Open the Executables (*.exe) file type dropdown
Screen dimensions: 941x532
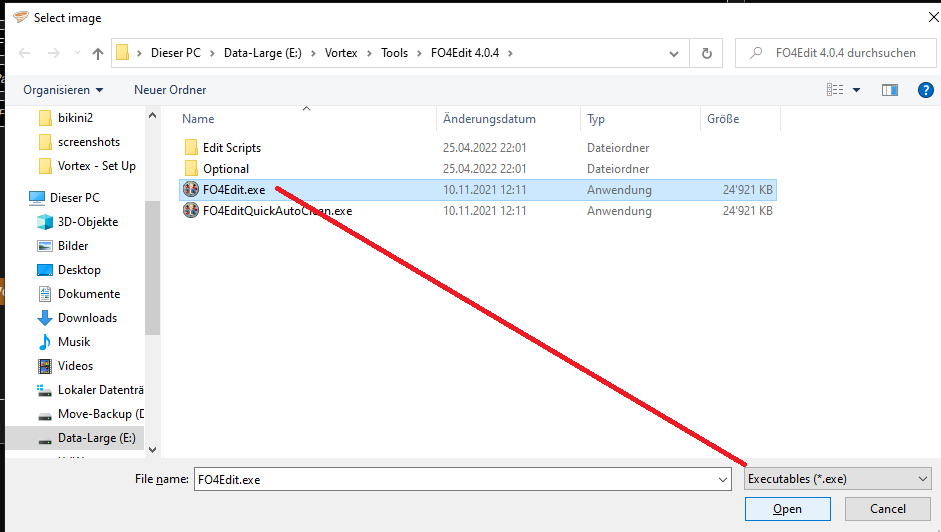[x=838, y=479]
